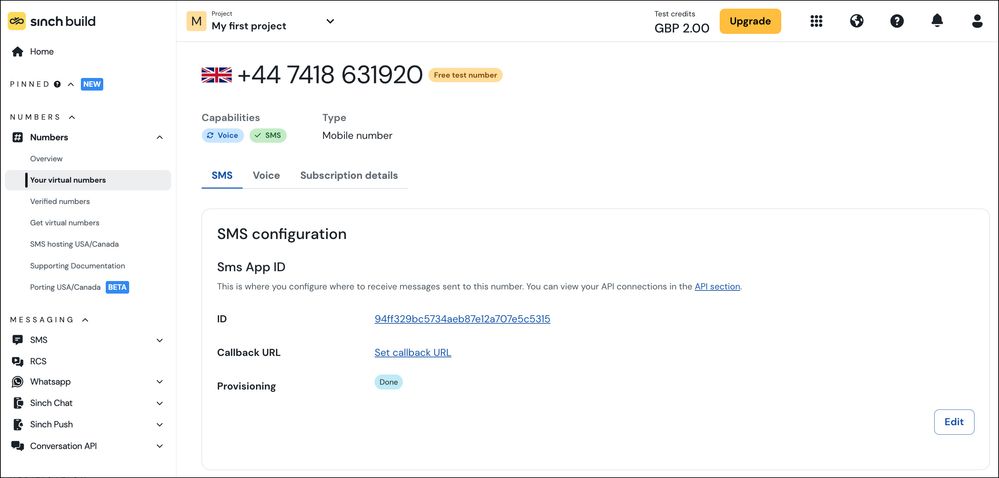The image size is (999, 478).
Task: Click the Whatsapp icon in sidebar
Action: click(18, 382)
